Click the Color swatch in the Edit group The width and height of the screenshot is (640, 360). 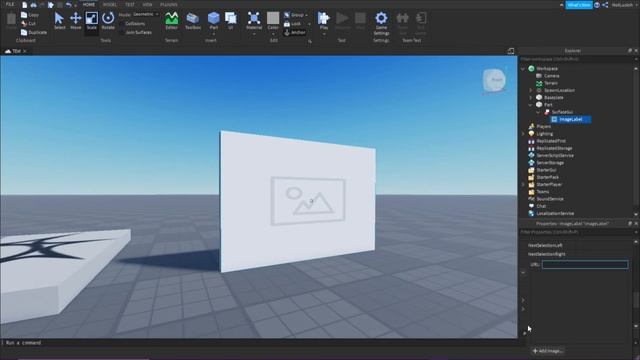pyautogui.click(x=273, y=18)
